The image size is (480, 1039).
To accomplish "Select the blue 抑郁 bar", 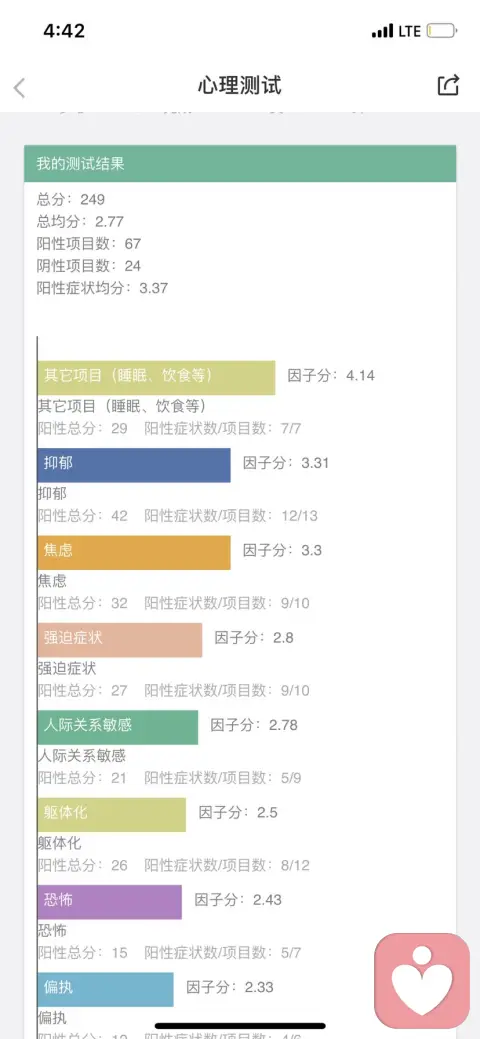I will pos(134,465).
